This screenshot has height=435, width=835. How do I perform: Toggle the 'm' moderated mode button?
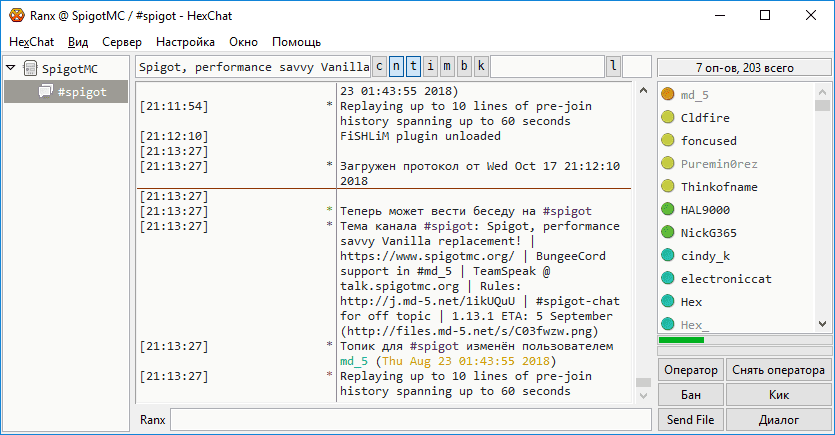tap(447, 67)
